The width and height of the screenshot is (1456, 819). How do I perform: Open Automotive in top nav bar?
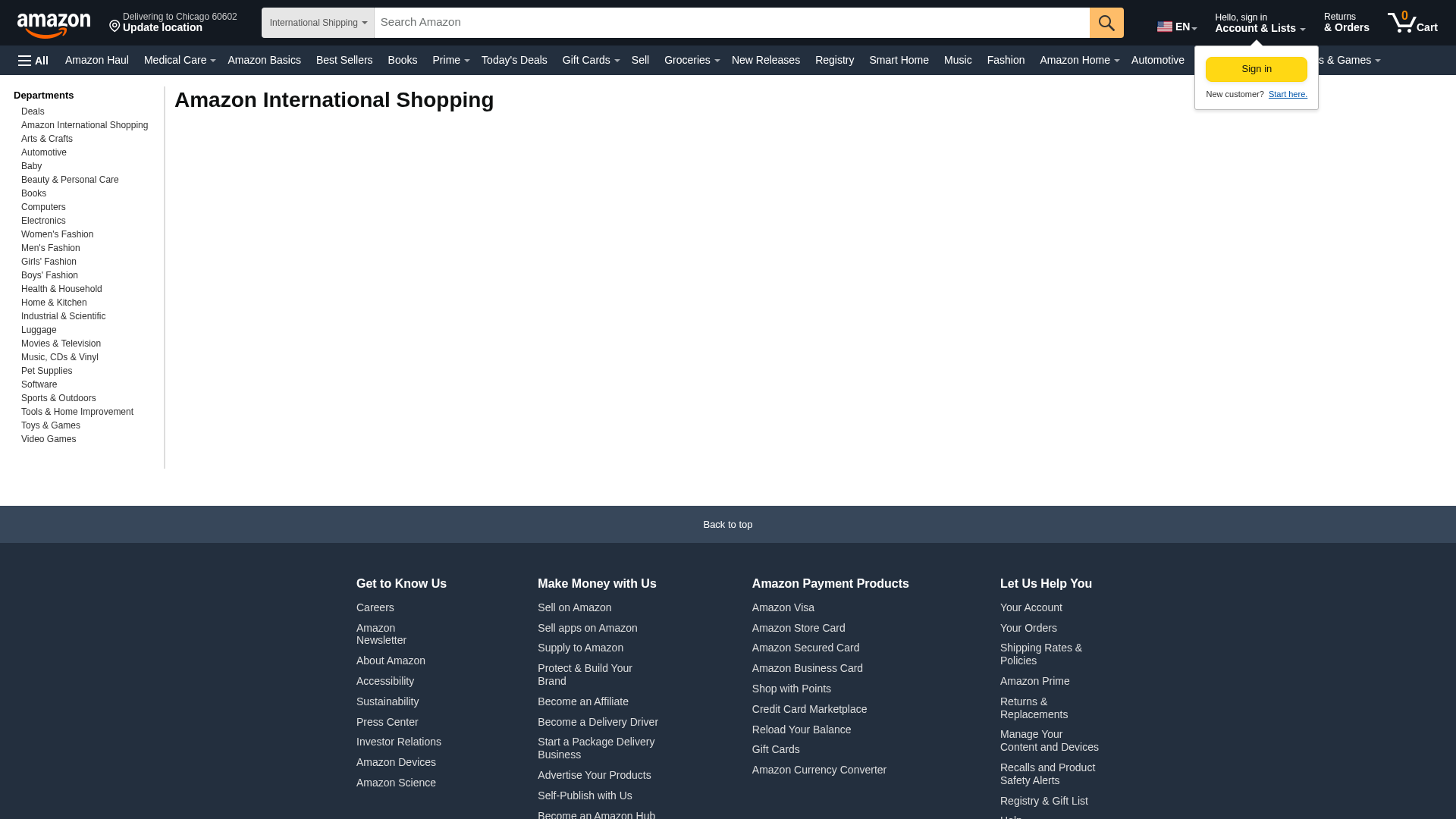(1157, 60)
